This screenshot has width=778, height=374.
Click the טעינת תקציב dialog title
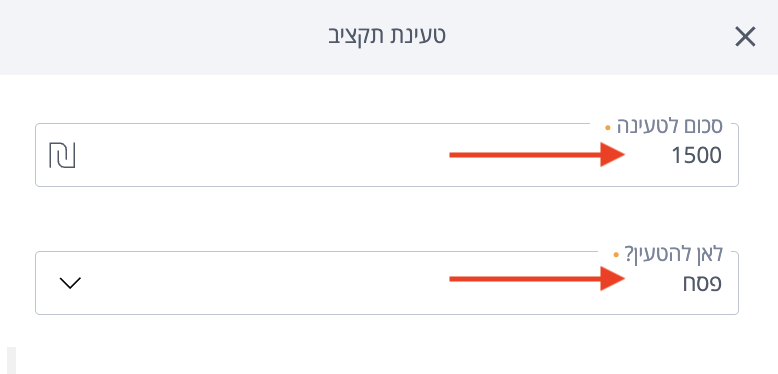387,36
